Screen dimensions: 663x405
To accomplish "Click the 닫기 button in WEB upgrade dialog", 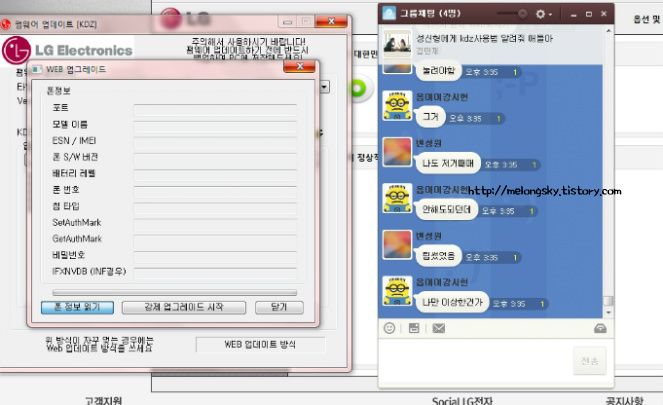I will 279,307.
